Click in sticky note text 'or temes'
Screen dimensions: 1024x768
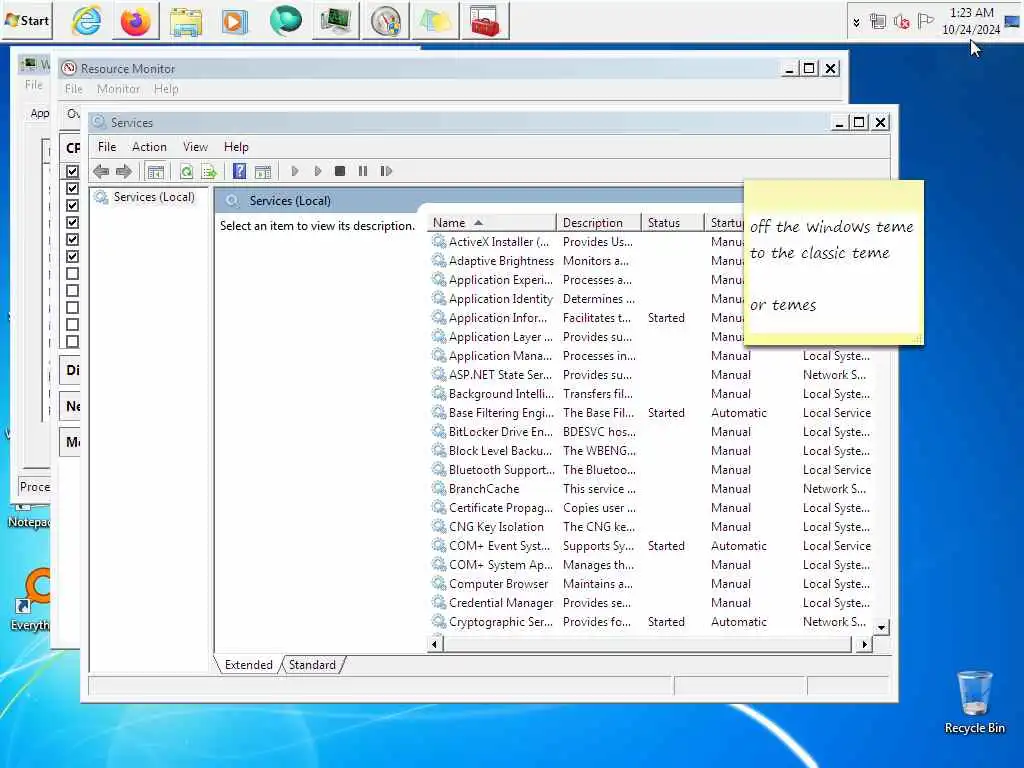click(783, 305)
